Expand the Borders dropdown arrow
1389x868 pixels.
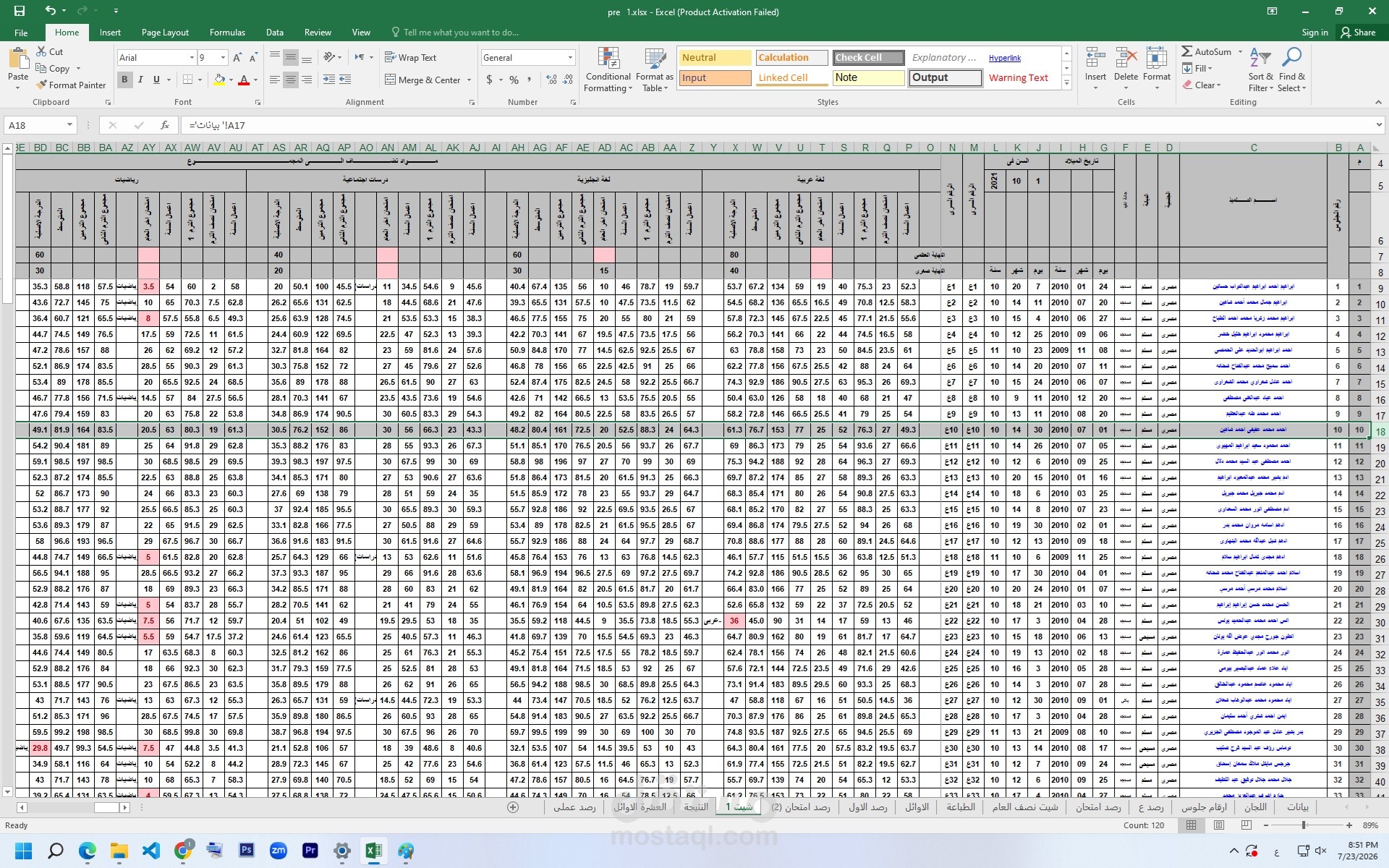coord(200,80)
